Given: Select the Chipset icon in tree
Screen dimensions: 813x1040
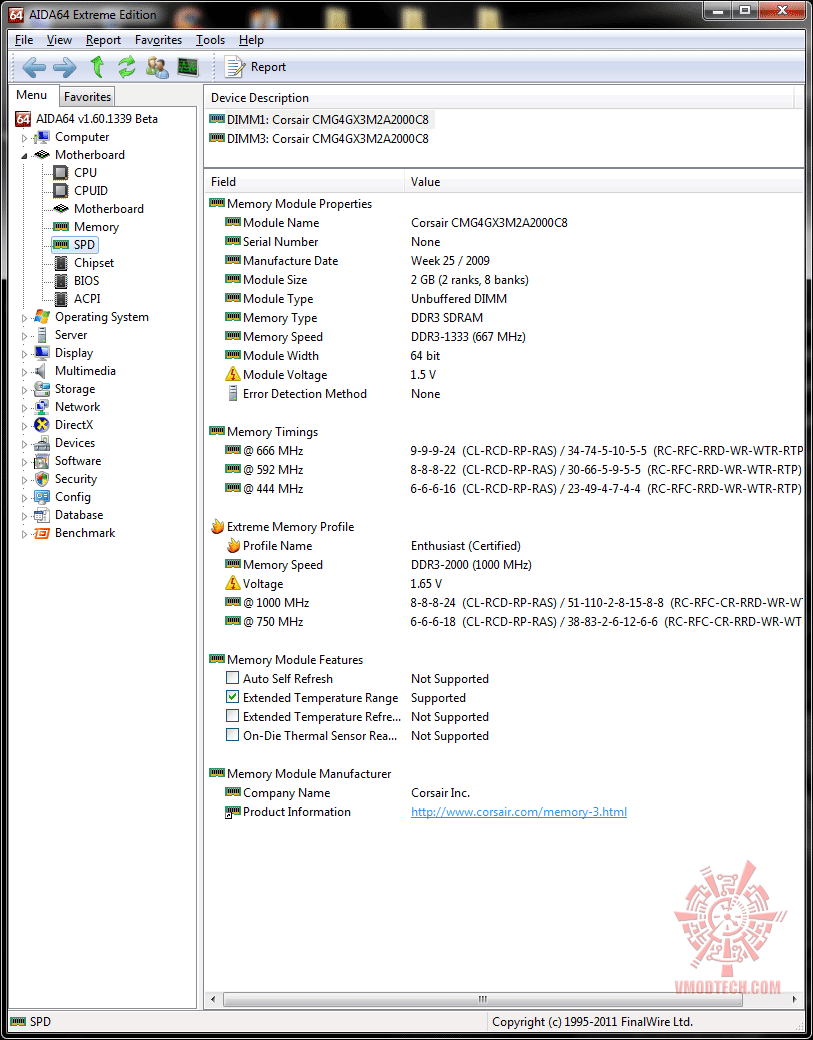Looking at the screenshot, I should [x=61, y=263].
